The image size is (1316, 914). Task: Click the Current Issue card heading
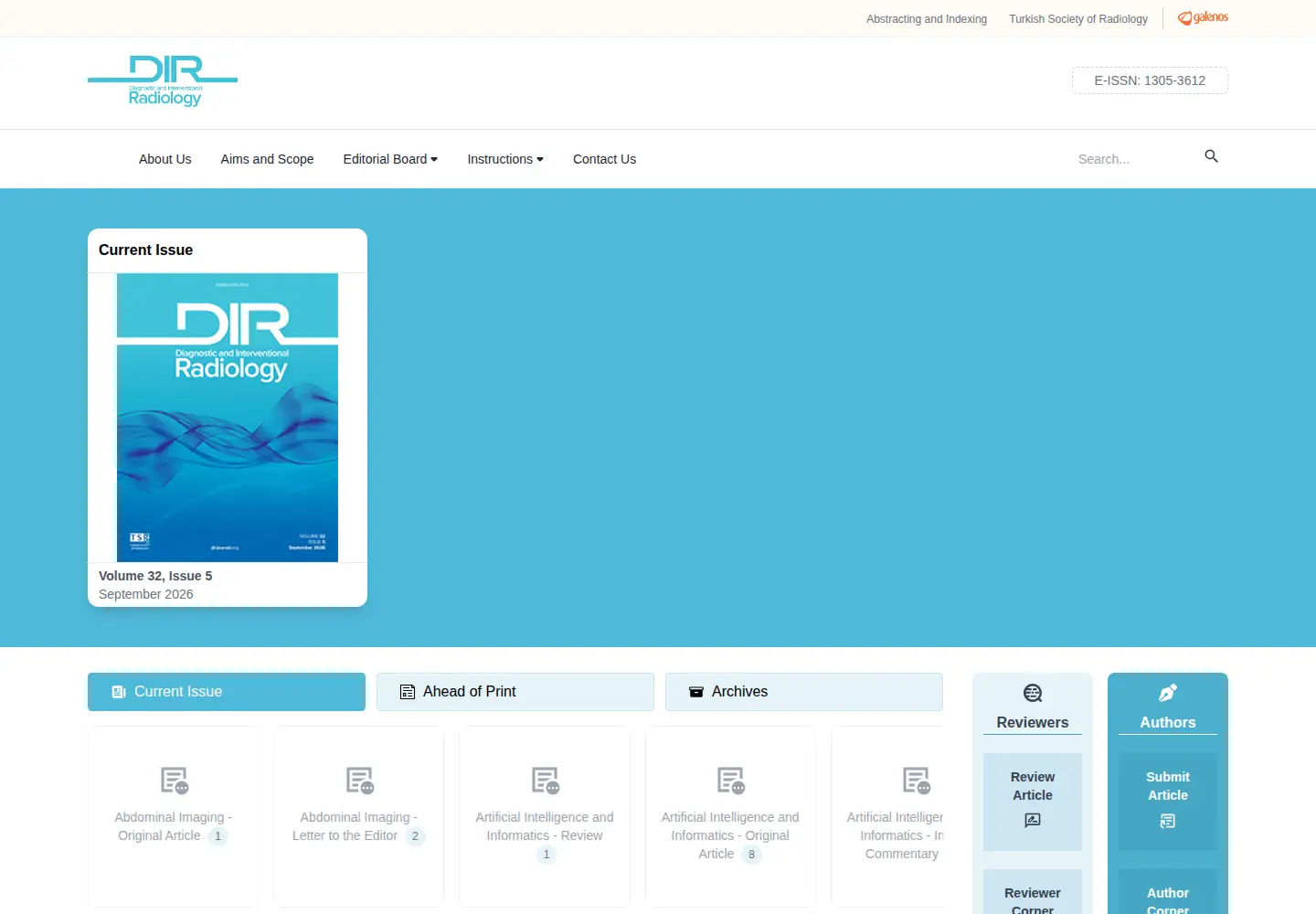pos(146,250)
